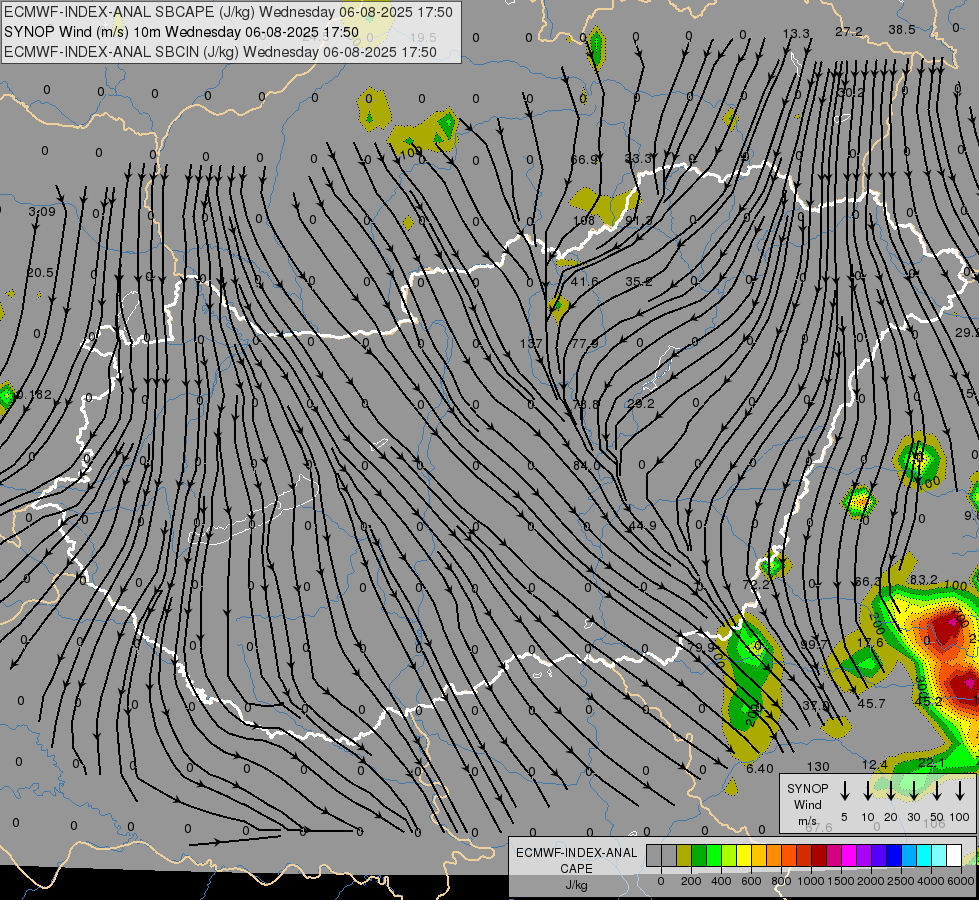Click the wind arrow above 30 m/s
979x900 pixels.
pyautogui.click(x=913, y=791)
